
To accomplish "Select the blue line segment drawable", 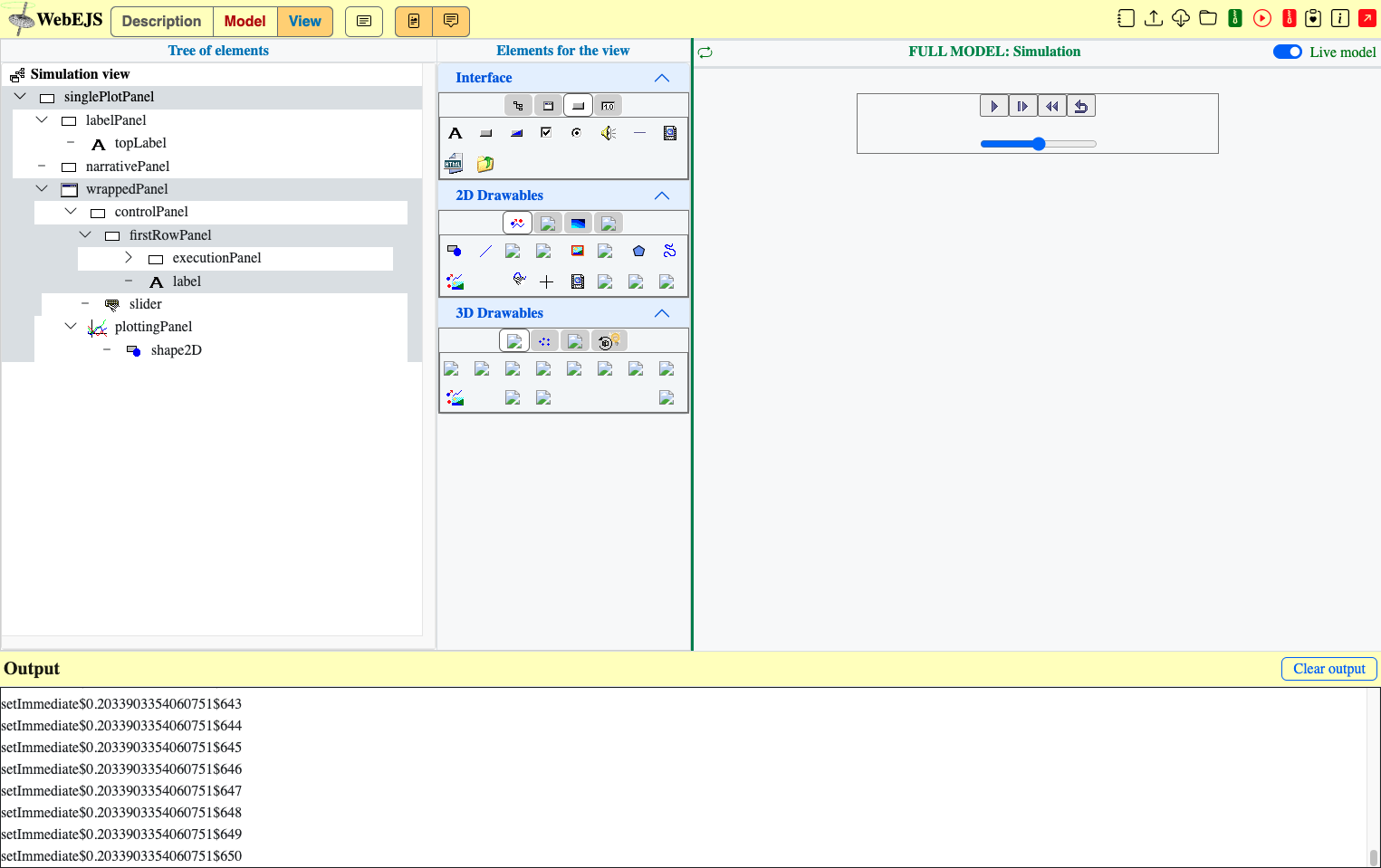I will (x=486, y=251).
